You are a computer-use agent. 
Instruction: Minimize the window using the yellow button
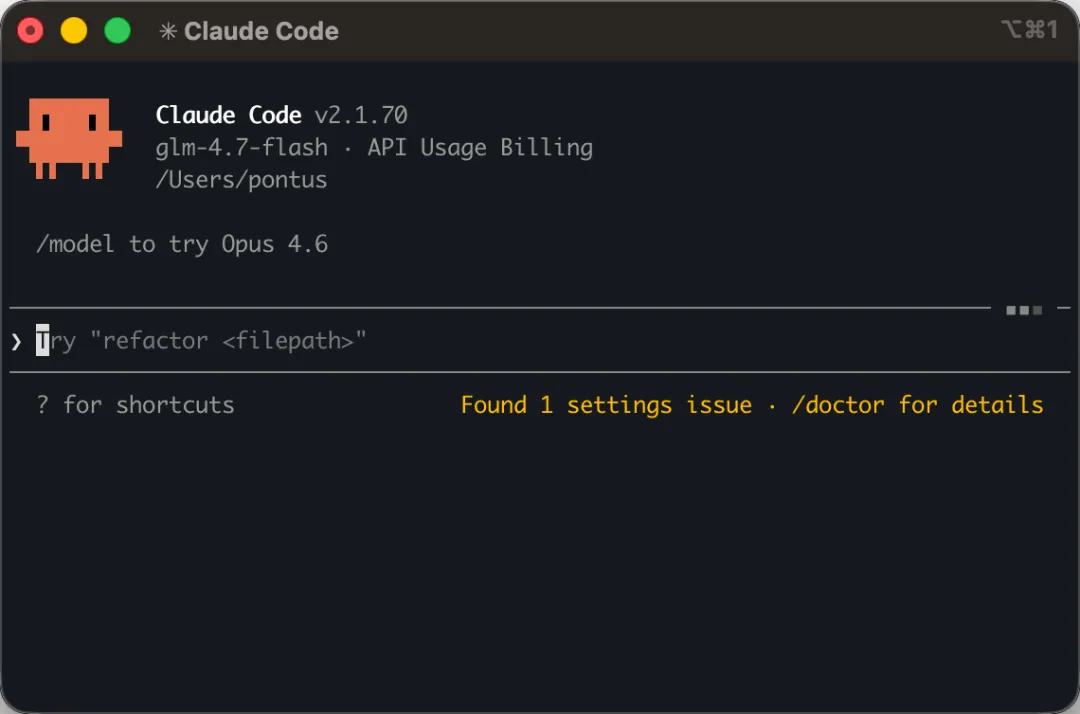(74, 31)
